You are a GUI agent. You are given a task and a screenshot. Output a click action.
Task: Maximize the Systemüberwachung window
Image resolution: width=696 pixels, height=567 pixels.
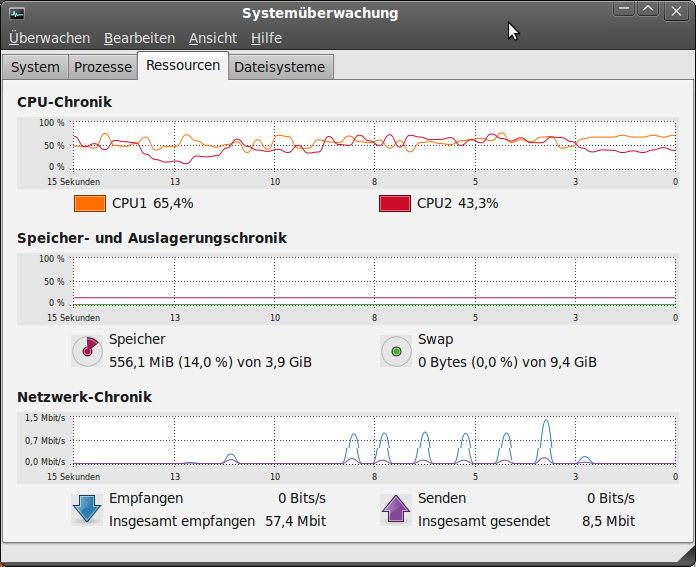coord(648,9)
